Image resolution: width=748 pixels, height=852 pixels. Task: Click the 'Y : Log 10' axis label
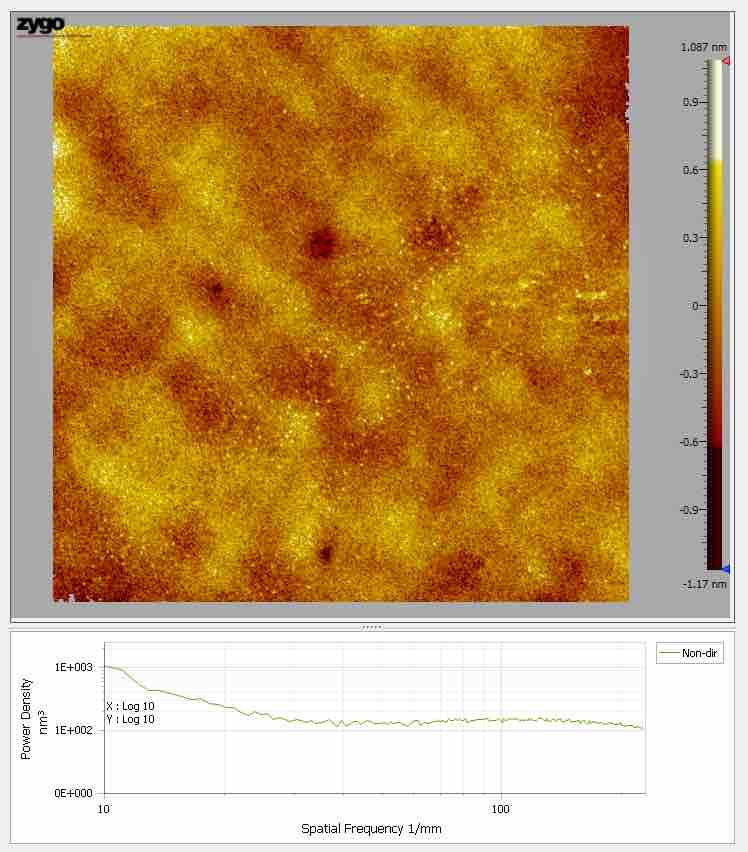pos(130,719)
